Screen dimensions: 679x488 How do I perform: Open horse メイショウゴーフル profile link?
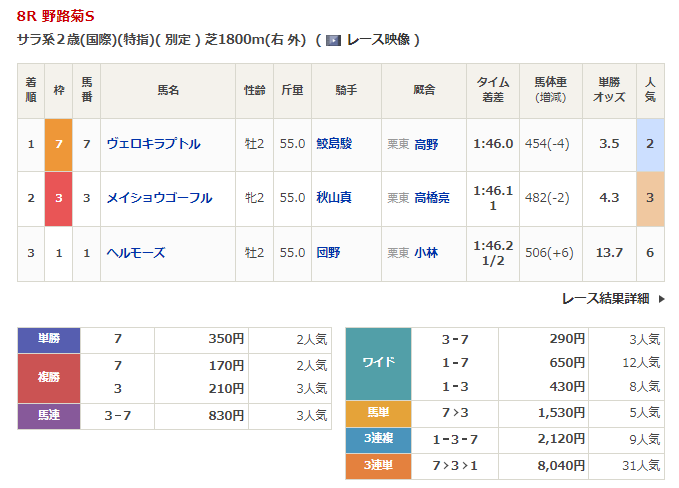point(159,198)
